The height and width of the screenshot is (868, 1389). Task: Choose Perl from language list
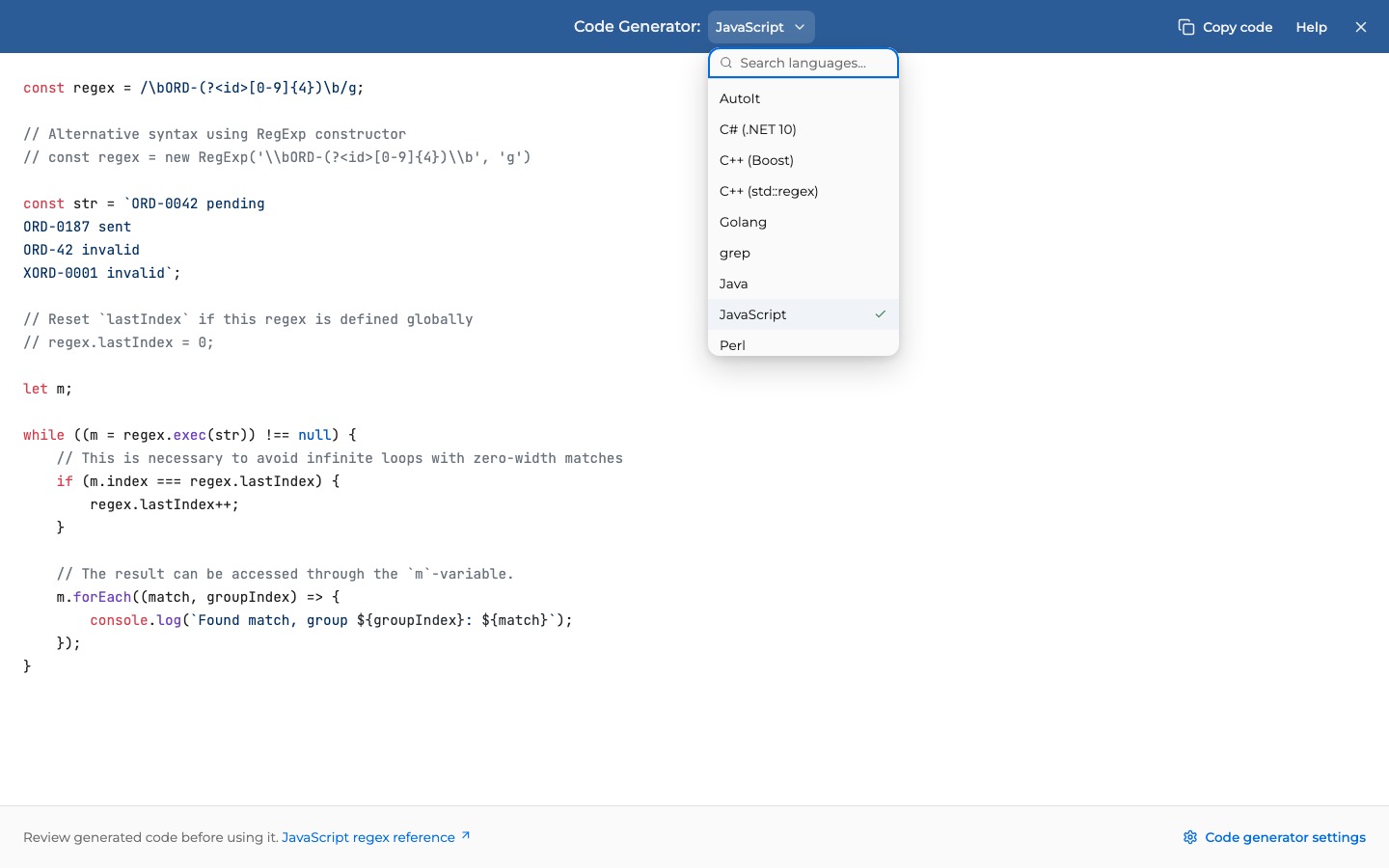pyautogui.click(x=803, y=344)
